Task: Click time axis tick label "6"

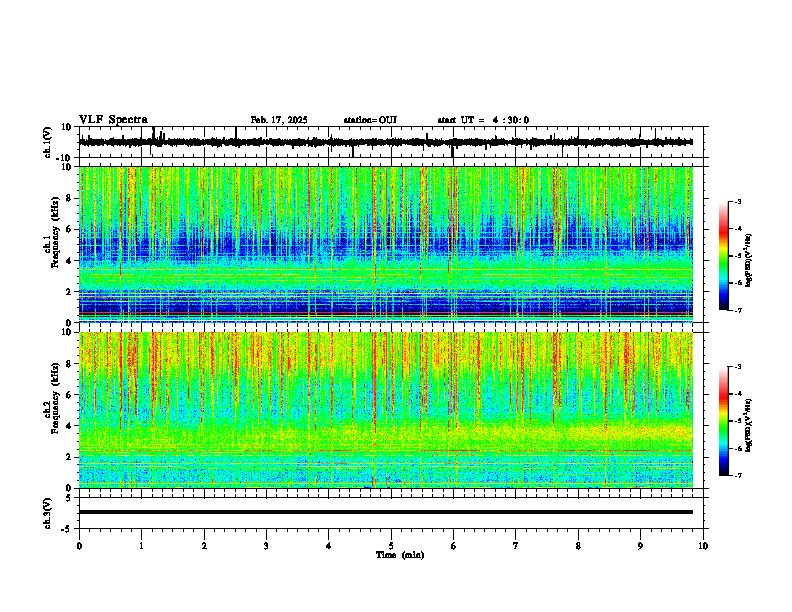Action: pyautogui.click(x=454, y=546)
